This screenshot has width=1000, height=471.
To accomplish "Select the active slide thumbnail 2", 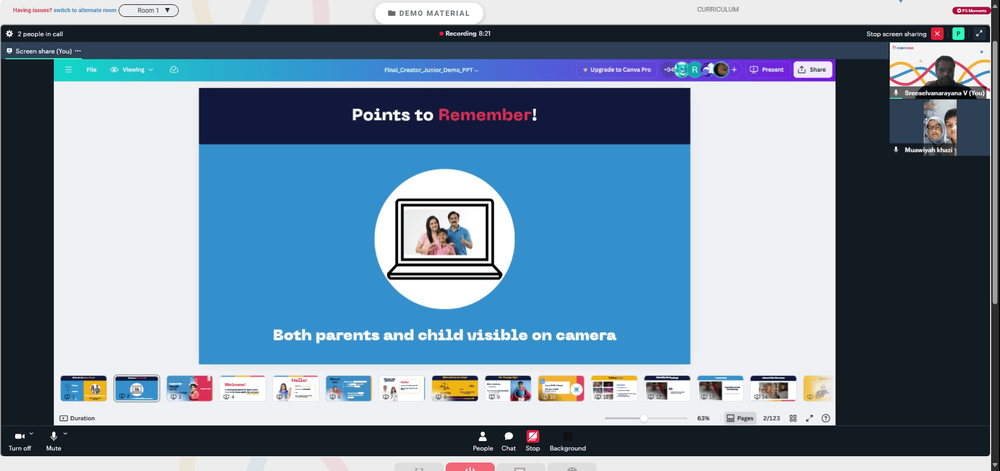I will pos(136,388).
